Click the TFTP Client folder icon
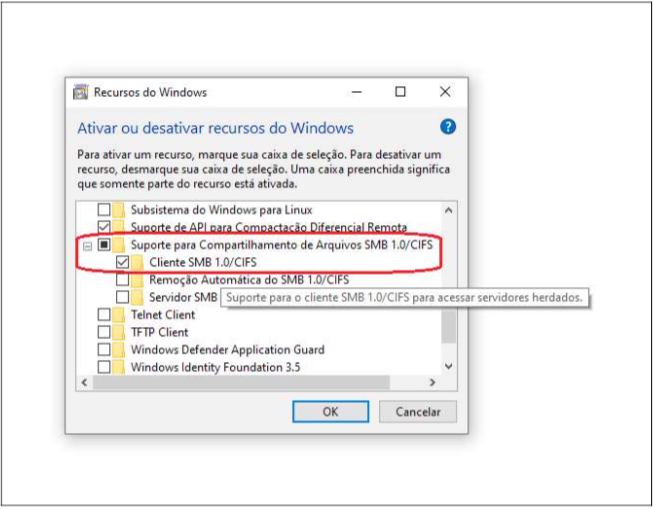Screen dimensions: 654x509 [119, 332]
